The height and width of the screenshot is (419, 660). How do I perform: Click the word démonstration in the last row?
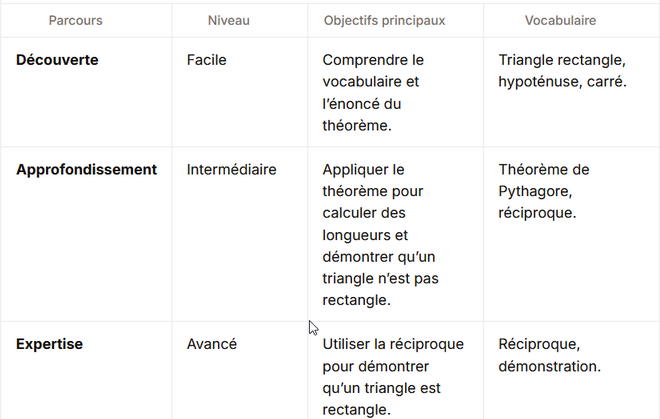point(549,366)
